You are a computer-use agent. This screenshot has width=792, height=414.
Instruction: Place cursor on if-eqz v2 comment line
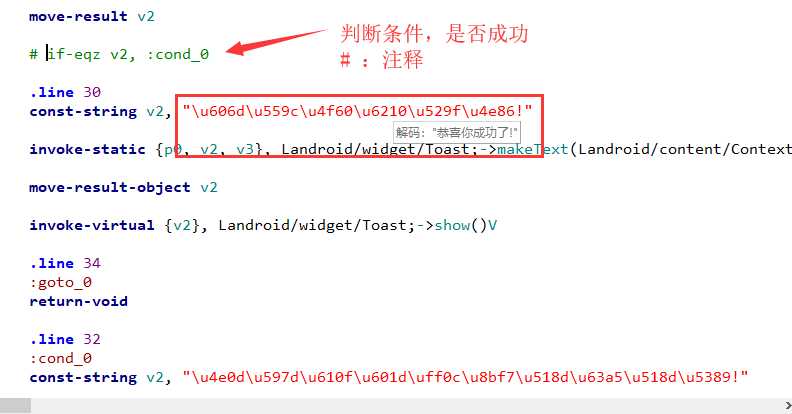(x=119, y=54)
